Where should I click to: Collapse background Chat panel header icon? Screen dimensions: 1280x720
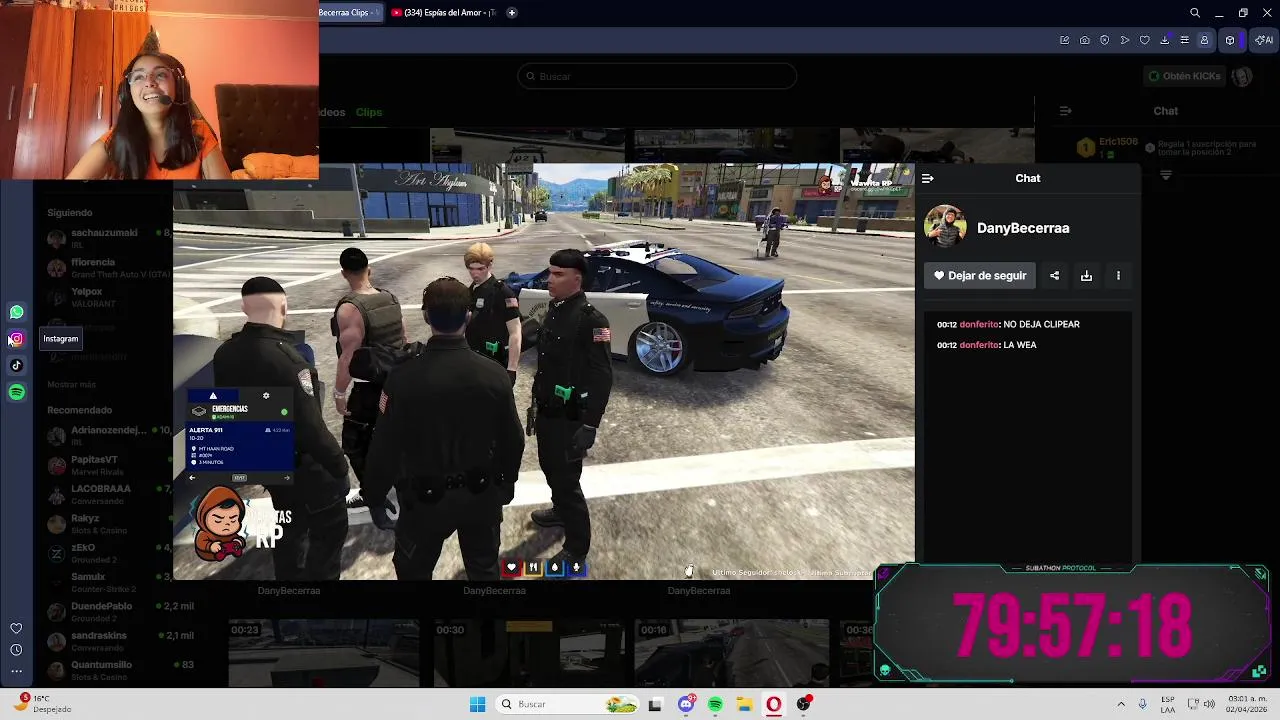pyautogui.click(x=1065, y=111)
